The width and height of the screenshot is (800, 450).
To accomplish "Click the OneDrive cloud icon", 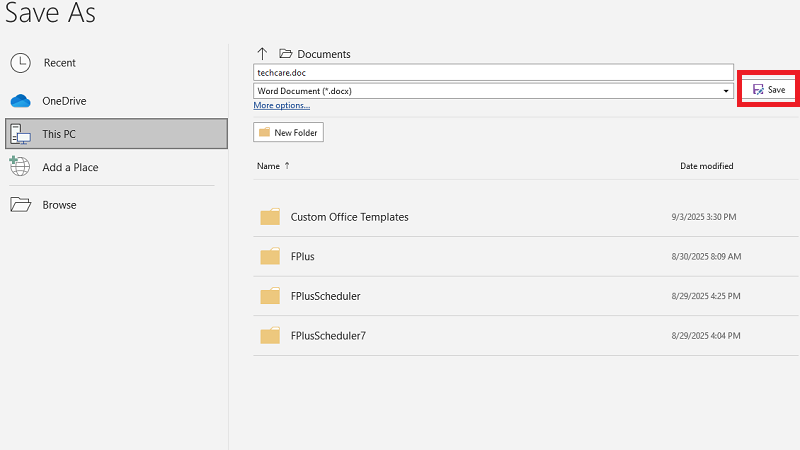I will click(x=20, y=101).
